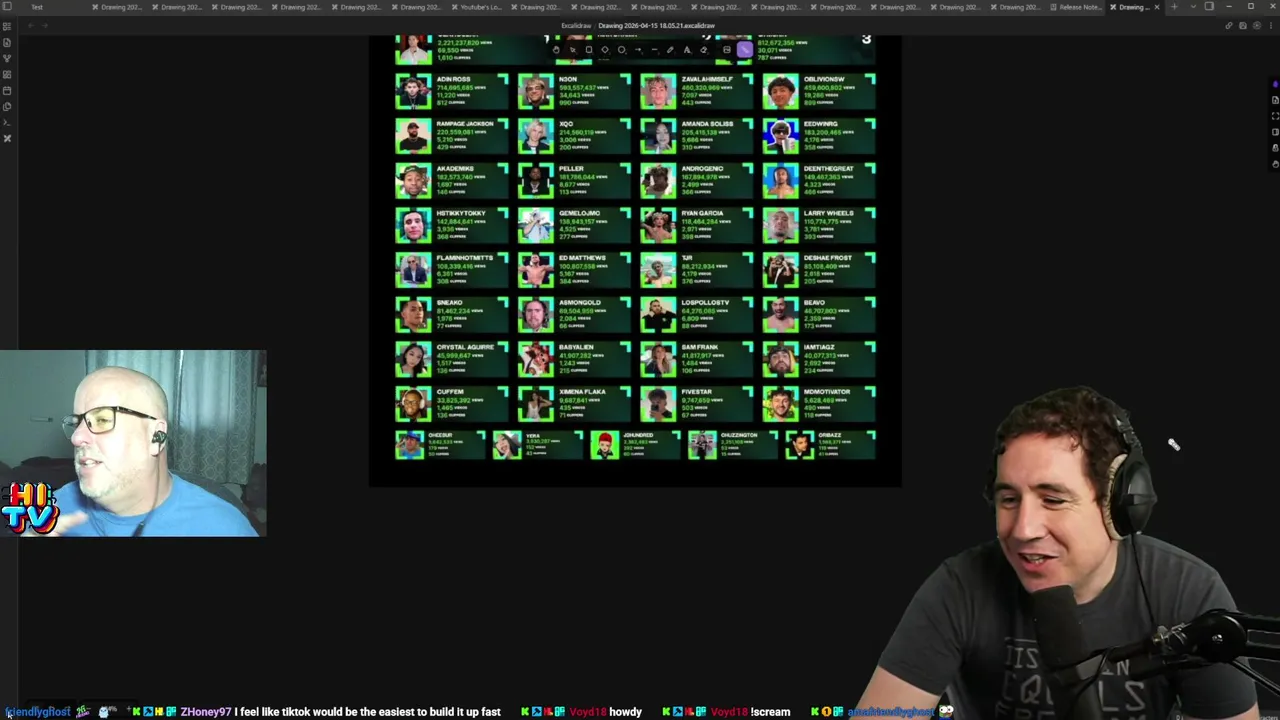The width and height of the screenshot is (1280, 720).
Task: Open the more options icon in the view header
Action: click(x=1271, y=26)
